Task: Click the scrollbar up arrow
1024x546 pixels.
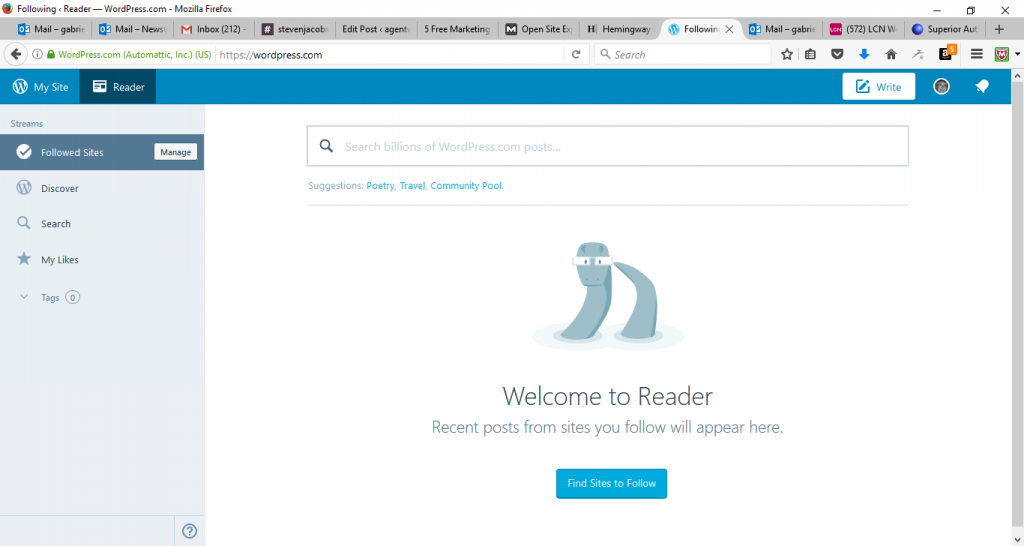Action: click(1017, 75)
